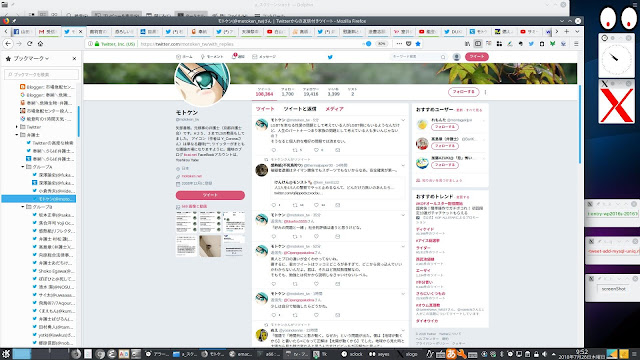Open the Facebook tab in Firefox
Viewport: 640px width, 360px height.
pos(22,31)
